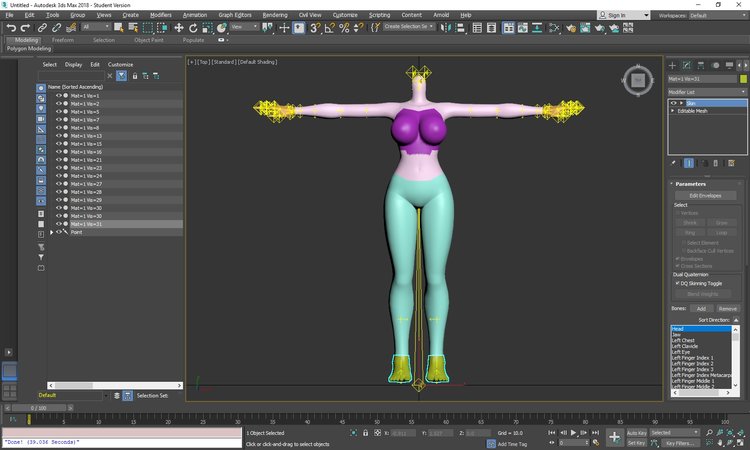Open the Sign In dropdown arrow
Image resolution: width=750 pixels, height=450 pixels.
point(646,15)
